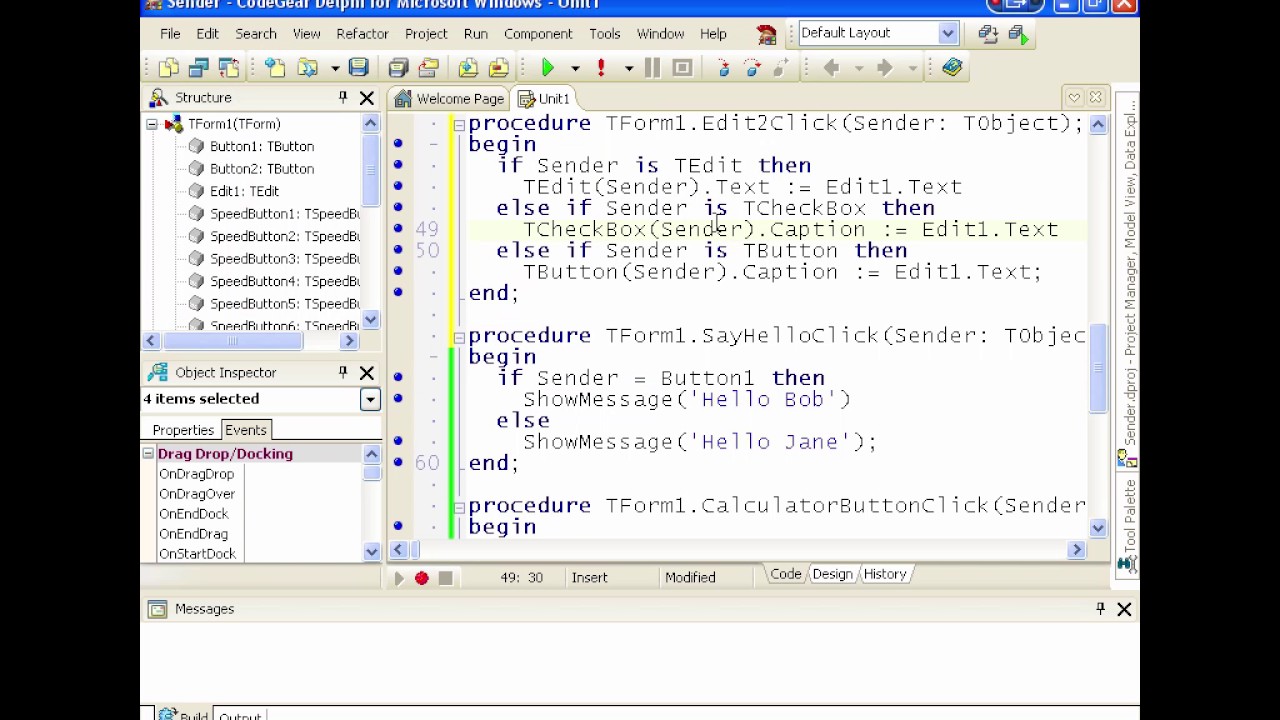Stop macro recording with gray square
Screen dimensions: 1280x720
point(445,578)
